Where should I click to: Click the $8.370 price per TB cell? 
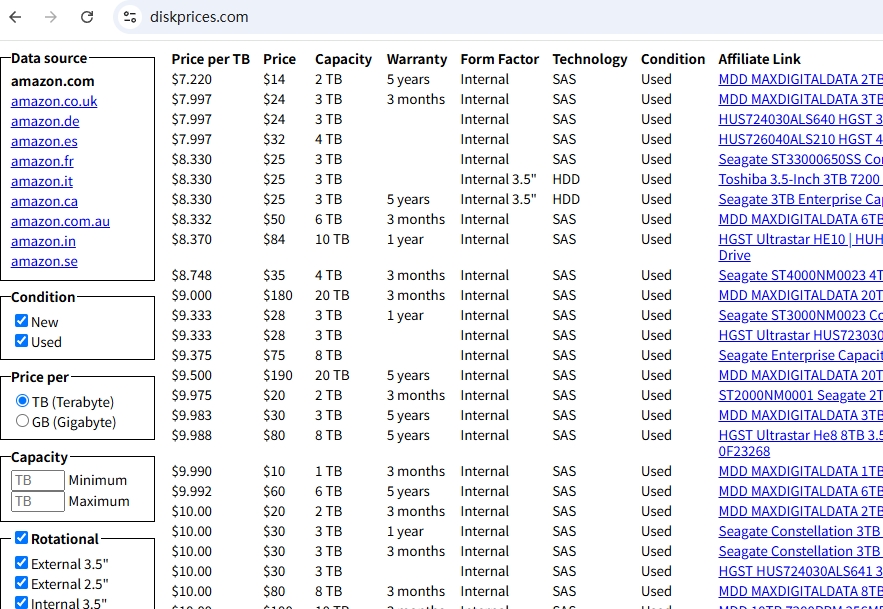[x=191, y=239]
